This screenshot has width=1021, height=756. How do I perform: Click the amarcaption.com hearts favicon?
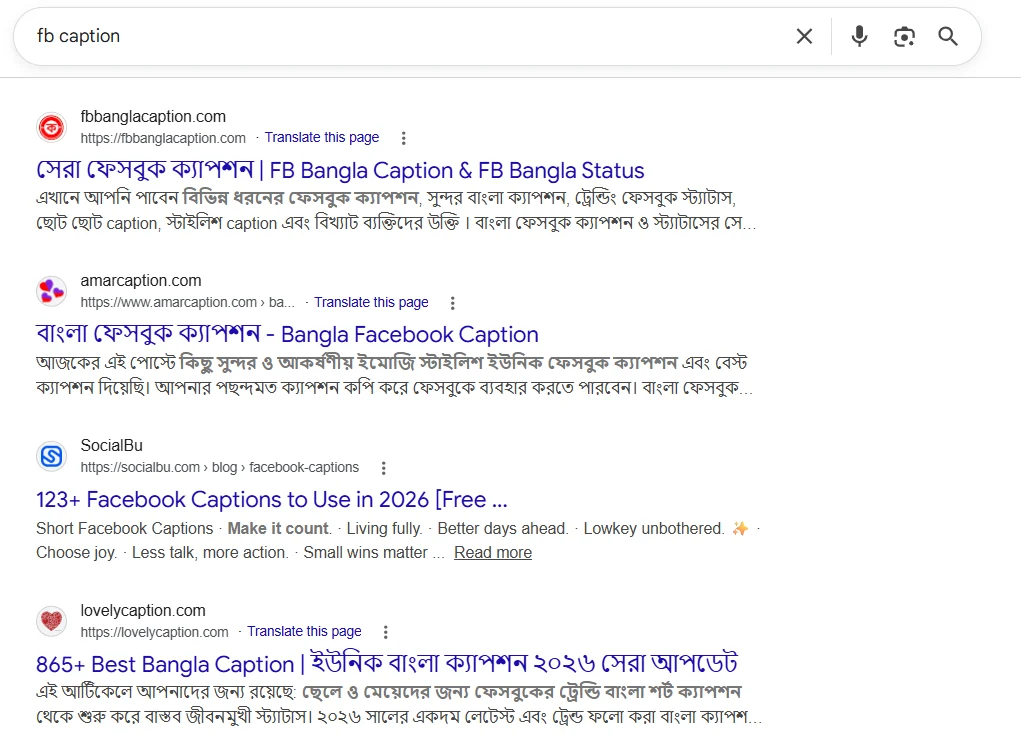51,291
